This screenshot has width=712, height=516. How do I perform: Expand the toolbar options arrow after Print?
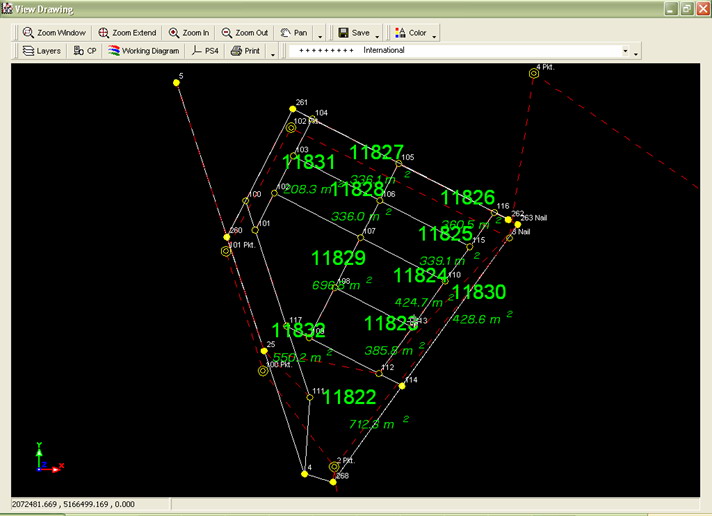coord(274,51)
